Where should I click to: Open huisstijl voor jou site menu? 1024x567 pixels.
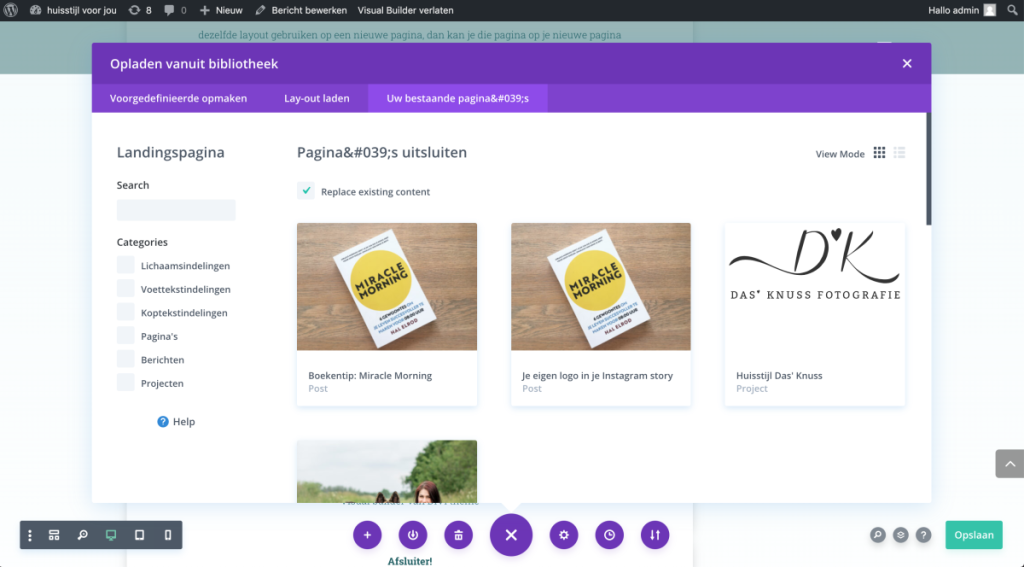(x=73, y=10)
